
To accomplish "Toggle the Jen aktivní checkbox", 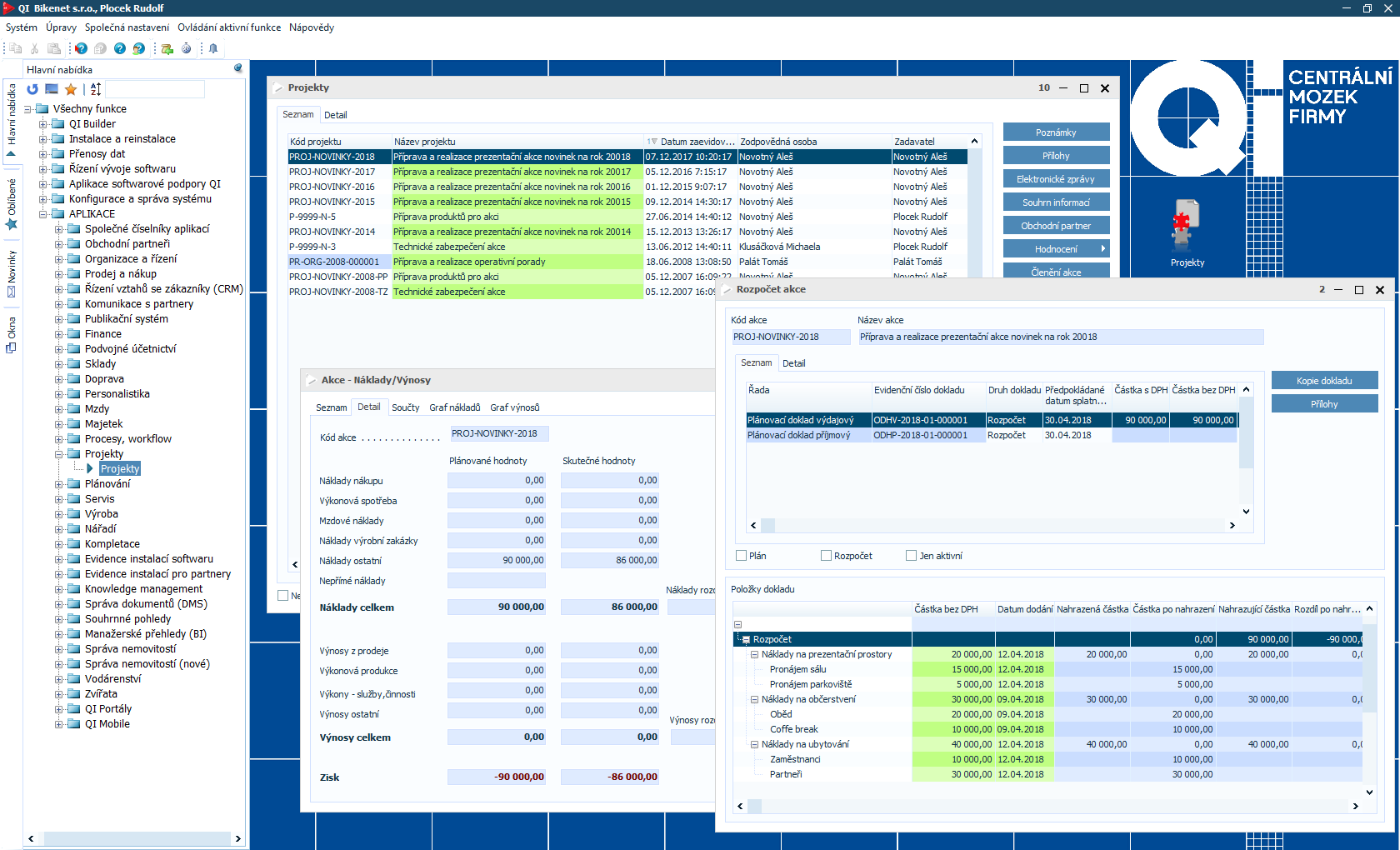I will [911, 556].
